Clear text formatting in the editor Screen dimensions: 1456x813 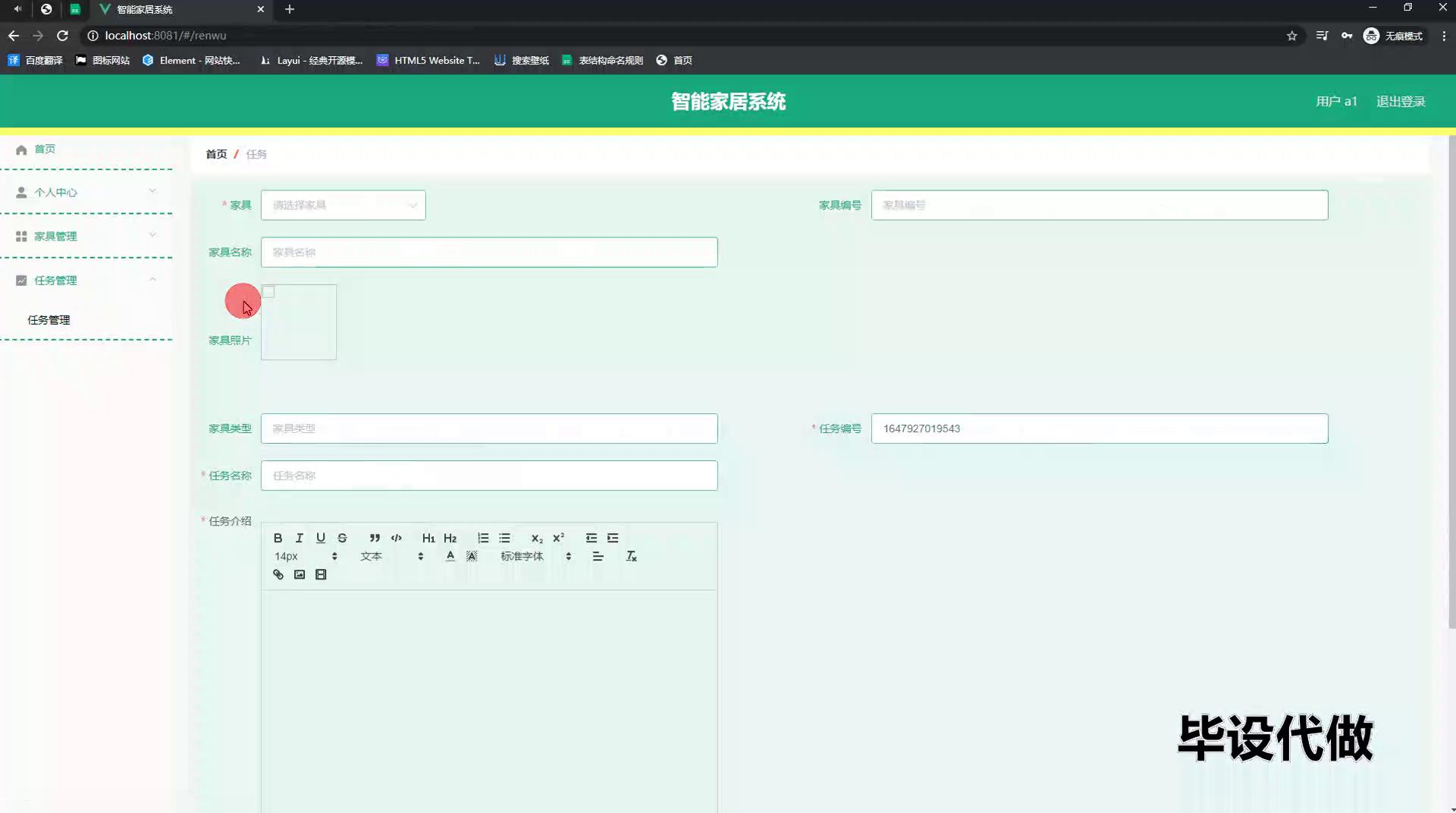pyautogui.click(x=631, y=557)
